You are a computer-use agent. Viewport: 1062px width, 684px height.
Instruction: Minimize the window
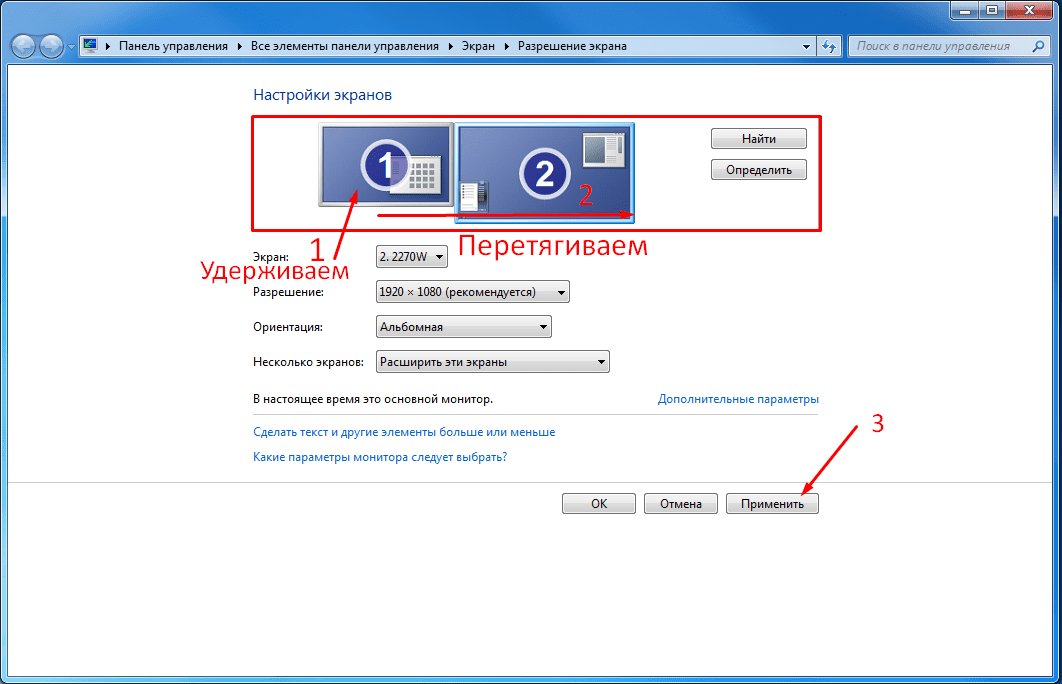(x=965, y=10)
